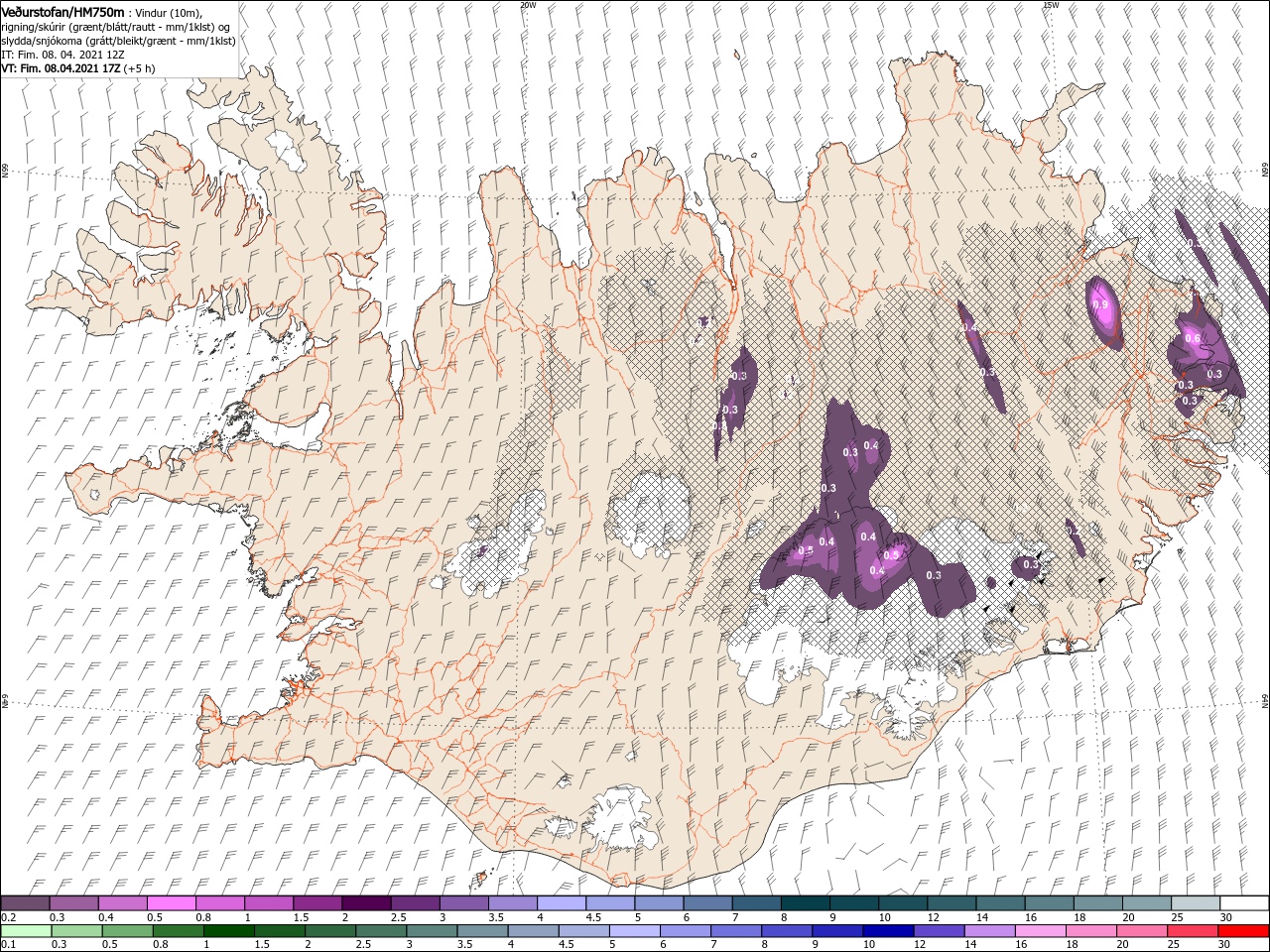Select the light lavender snow swatch between 4 and 4.5

[x=562, y=903]
